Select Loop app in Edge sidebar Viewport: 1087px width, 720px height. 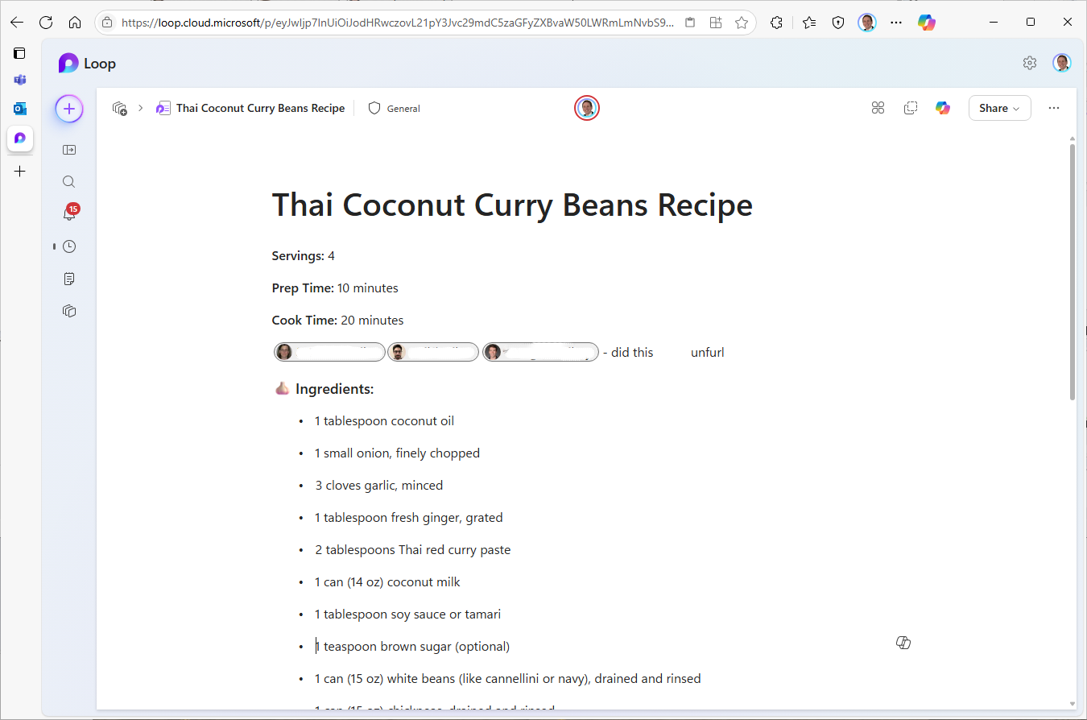[19, 138]
